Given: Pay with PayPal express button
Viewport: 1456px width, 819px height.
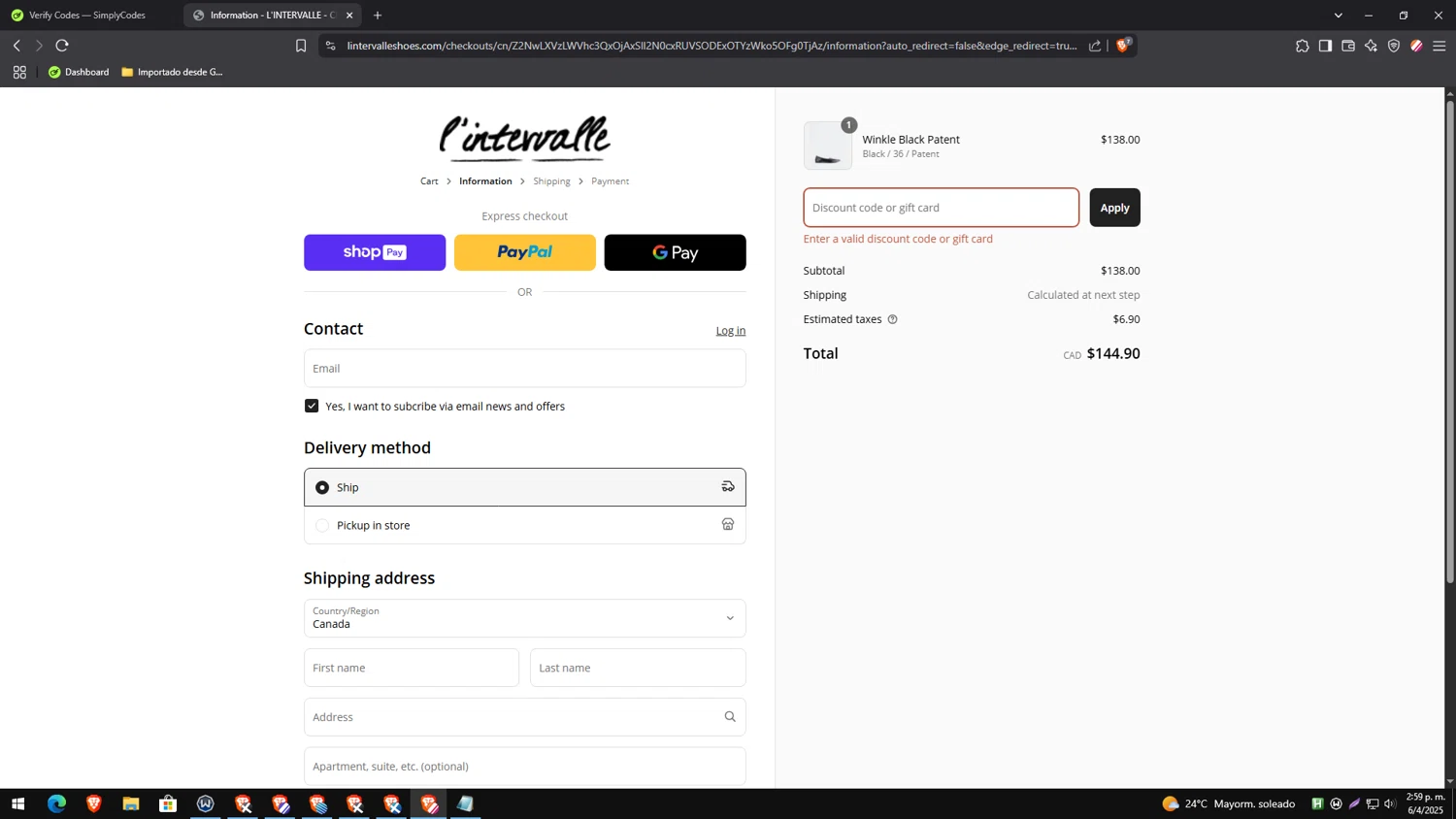Looking at the screenshot, I should 525,252.
